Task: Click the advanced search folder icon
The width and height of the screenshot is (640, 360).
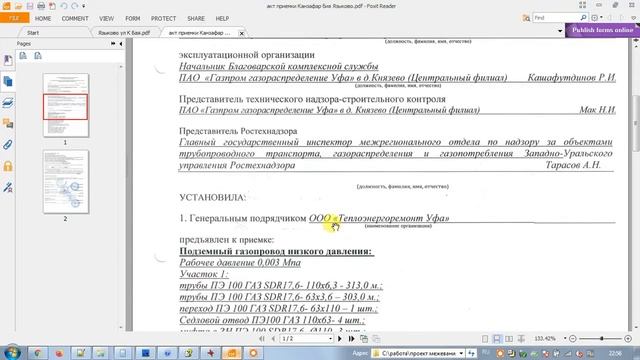Action: (526, 18)
